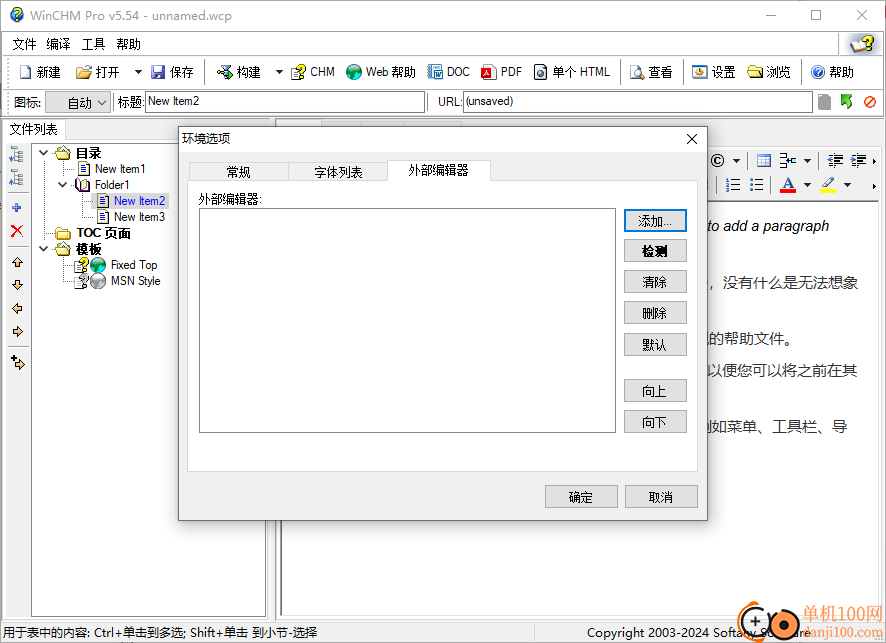Open the 编译 menu
The image size is (886, 643).
pos(58,44)
